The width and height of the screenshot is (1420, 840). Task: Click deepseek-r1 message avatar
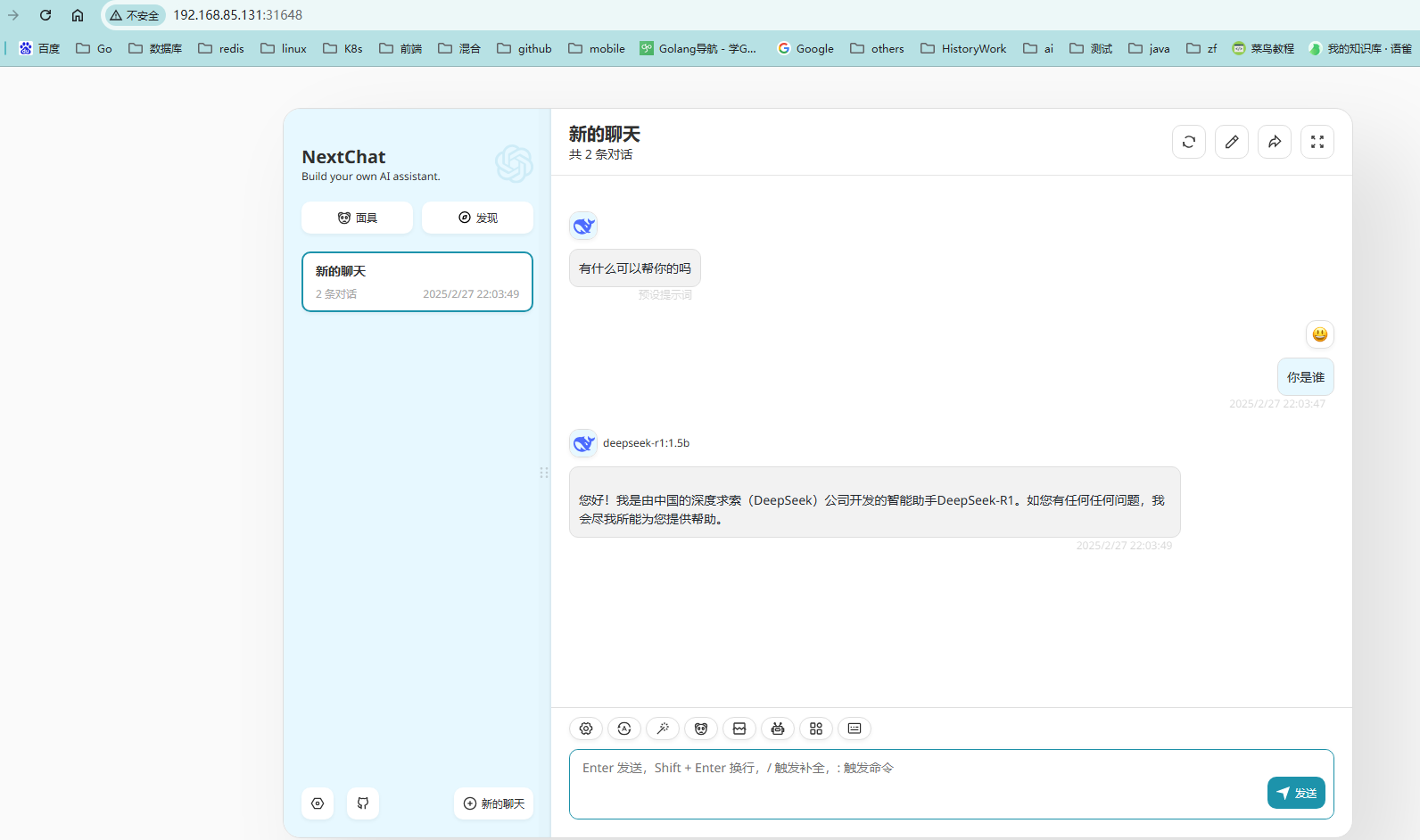click(x=583, y=443)
